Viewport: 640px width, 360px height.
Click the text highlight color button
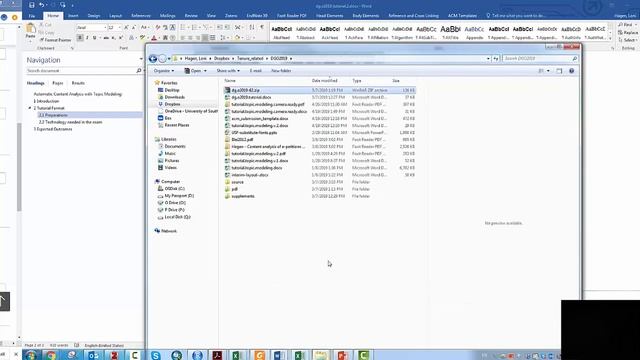(142, 38)
